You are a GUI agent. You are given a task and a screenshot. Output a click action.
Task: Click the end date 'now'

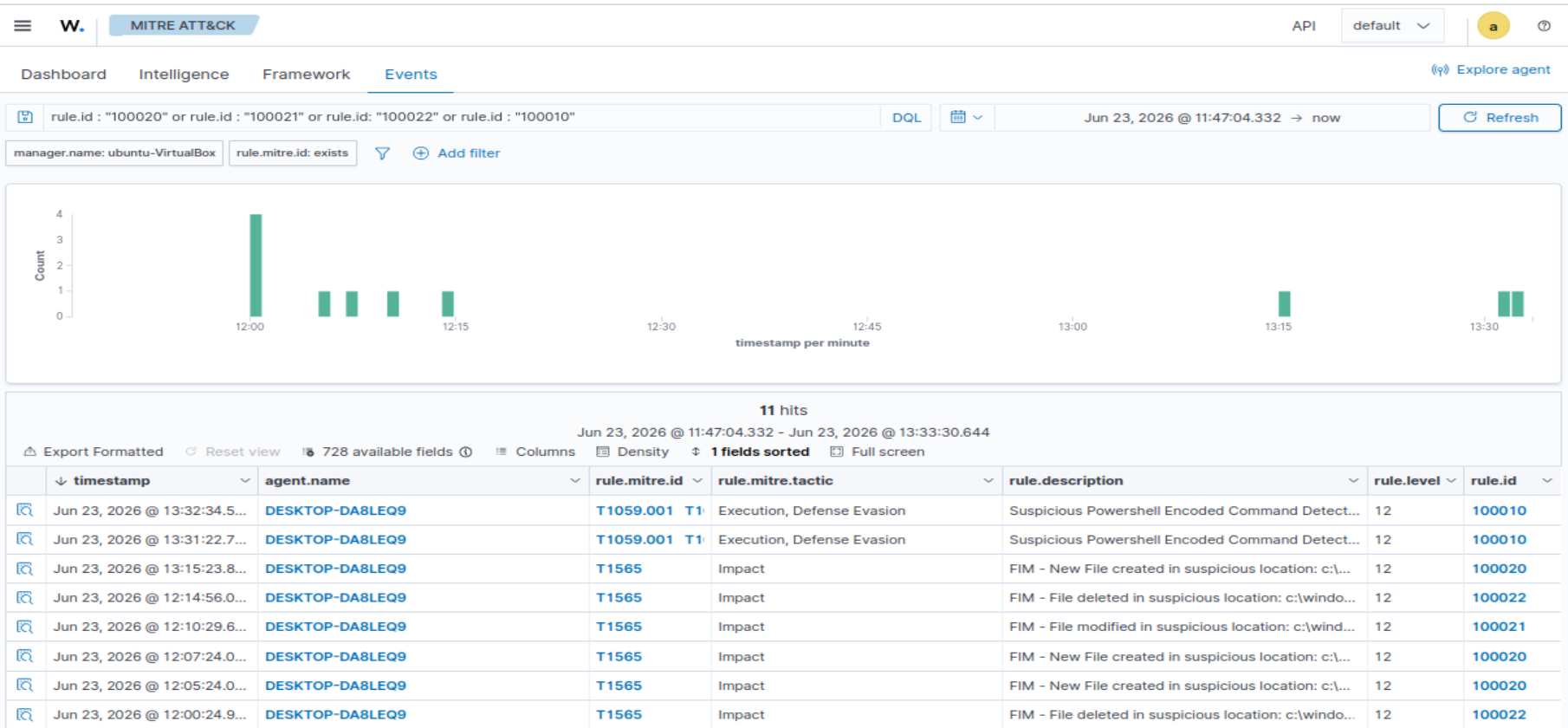tap(1325, 118)
